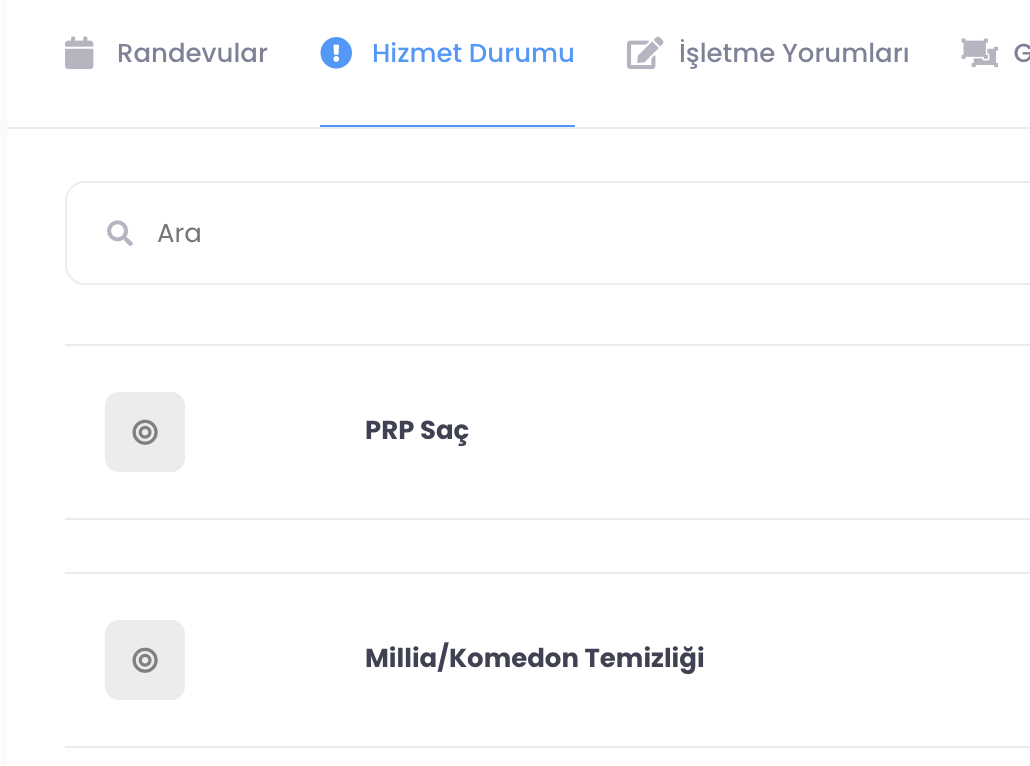
Task: Open Millia/Komedon Temizliği service name
Action: [x=534, y=659]
